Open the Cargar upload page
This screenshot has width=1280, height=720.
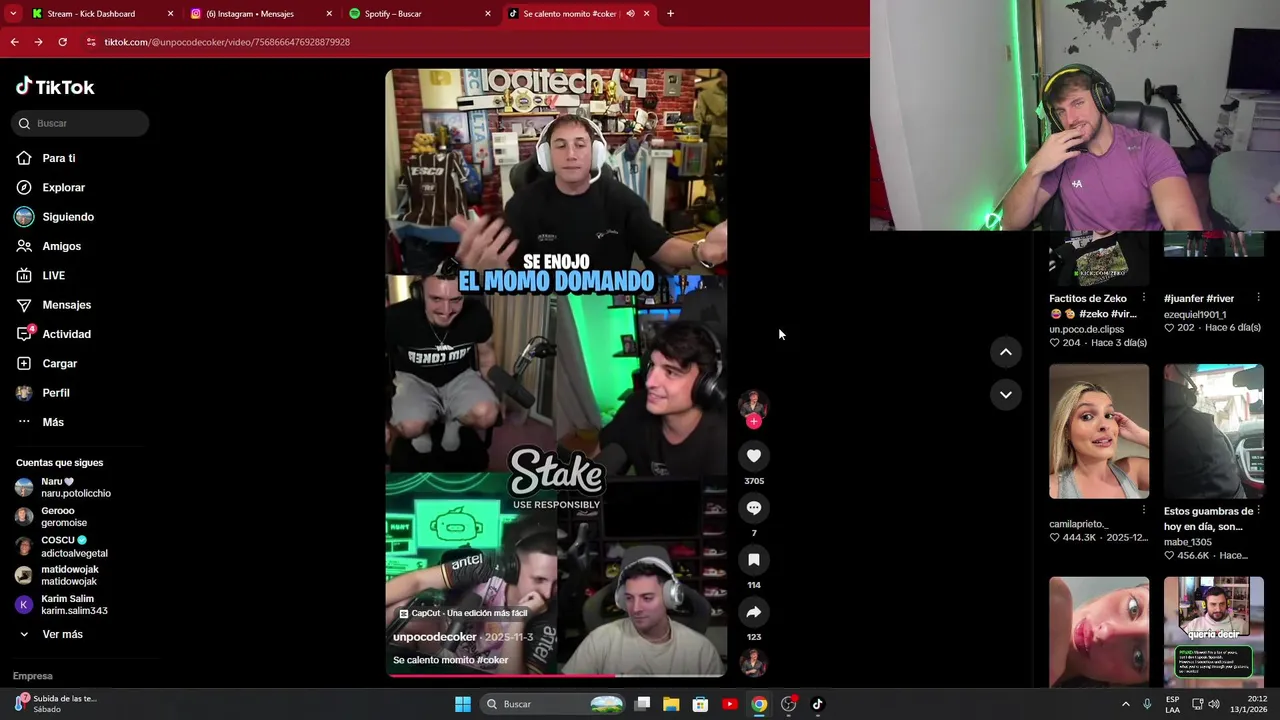[59, 363]
